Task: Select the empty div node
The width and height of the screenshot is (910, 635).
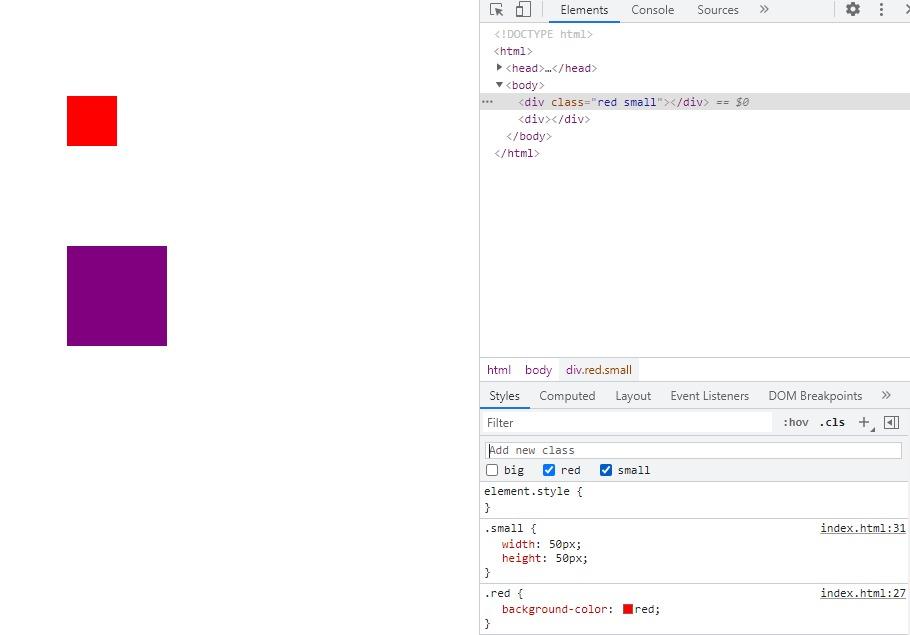Action: [x=554, y=119]
